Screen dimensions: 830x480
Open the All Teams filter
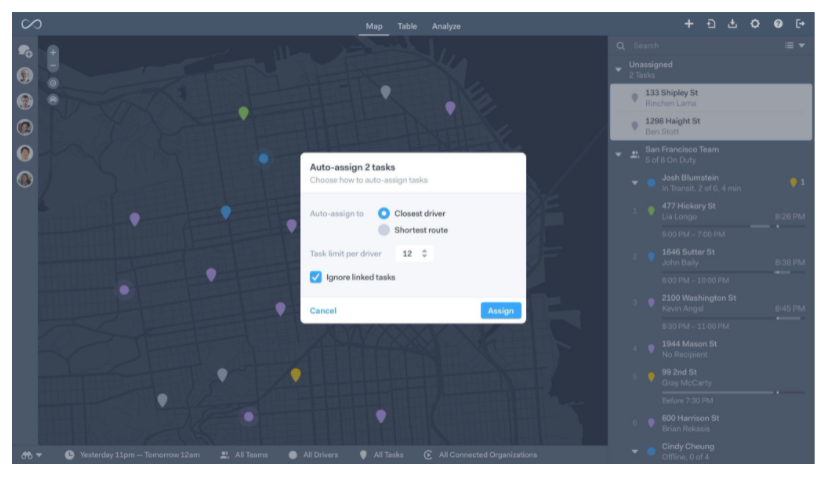pyautogui.click(x=245, y=455)
